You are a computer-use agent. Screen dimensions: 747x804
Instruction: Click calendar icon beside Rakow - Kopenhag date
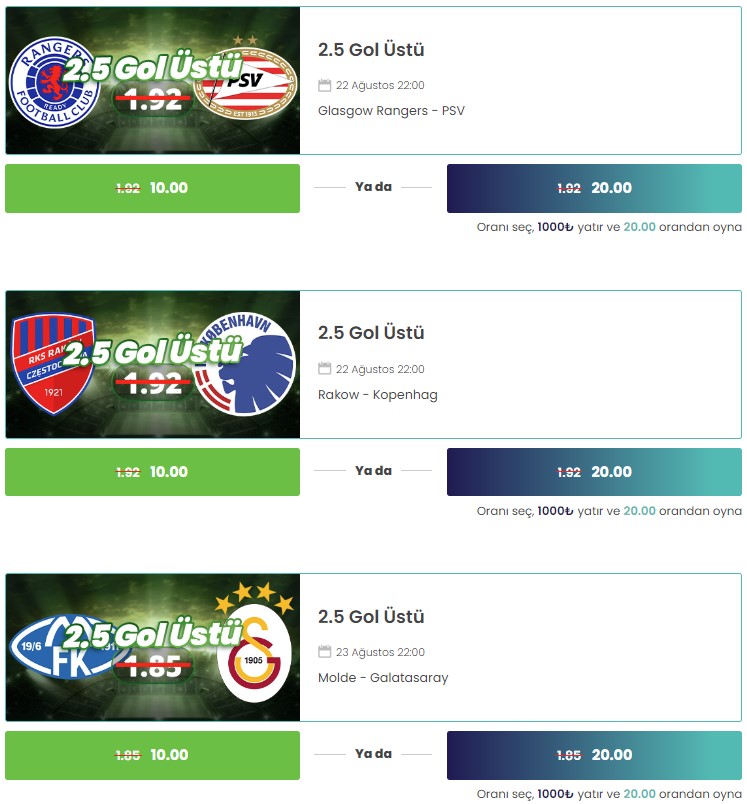325,369
